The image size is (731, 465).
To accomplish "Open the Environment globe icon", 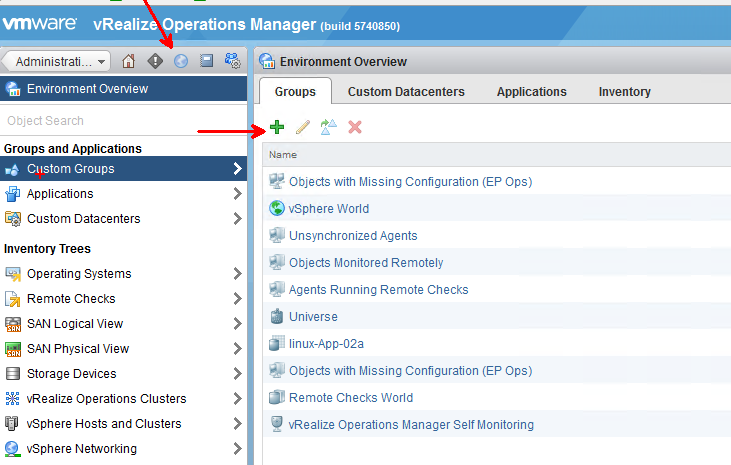I will (181, 61).
